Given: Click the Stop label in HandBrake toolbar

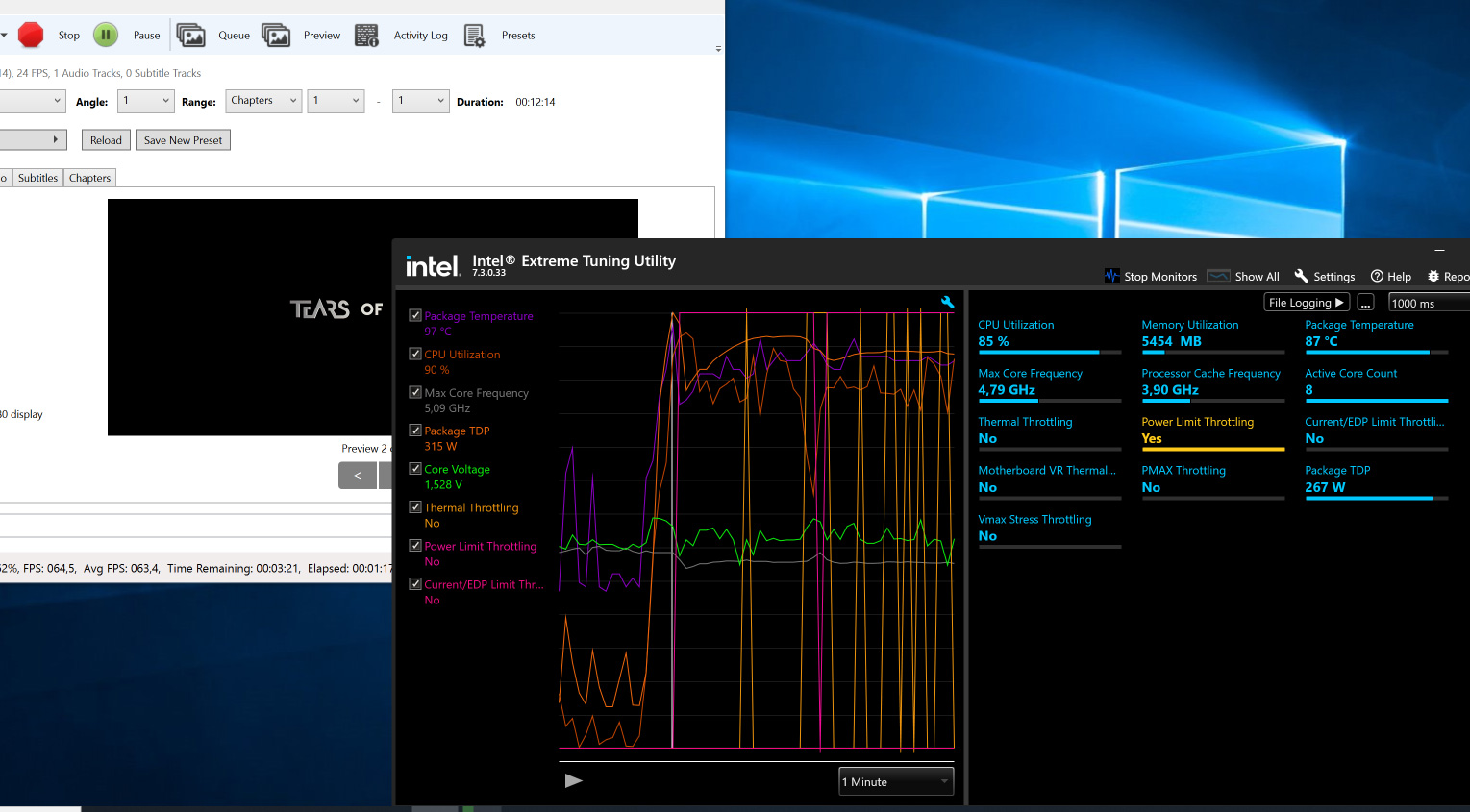Looking at the screenshot, I should [x=69, y=36].
